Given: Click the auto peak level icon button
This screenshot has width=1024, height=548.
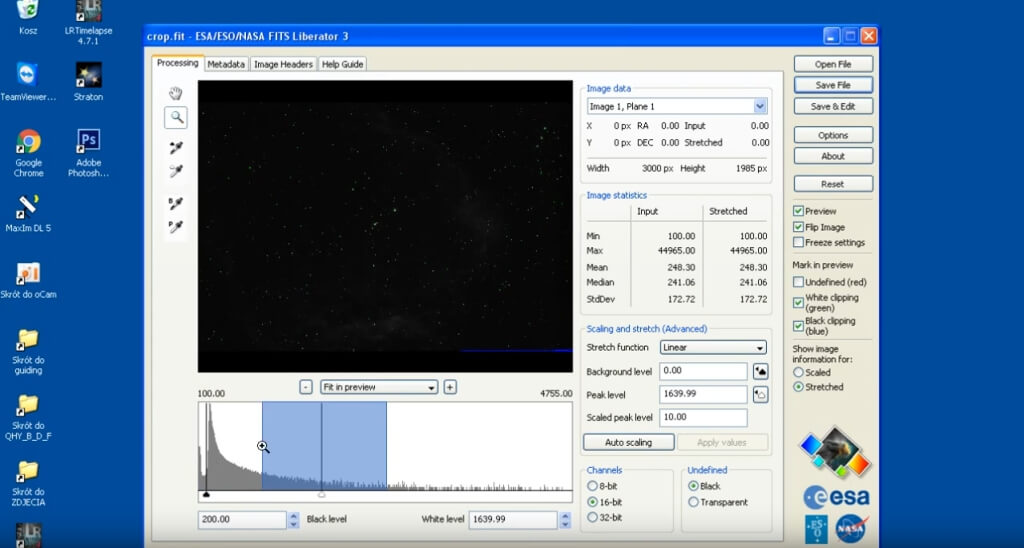Looking at the screenshot, I should click(x=760, y=395).
